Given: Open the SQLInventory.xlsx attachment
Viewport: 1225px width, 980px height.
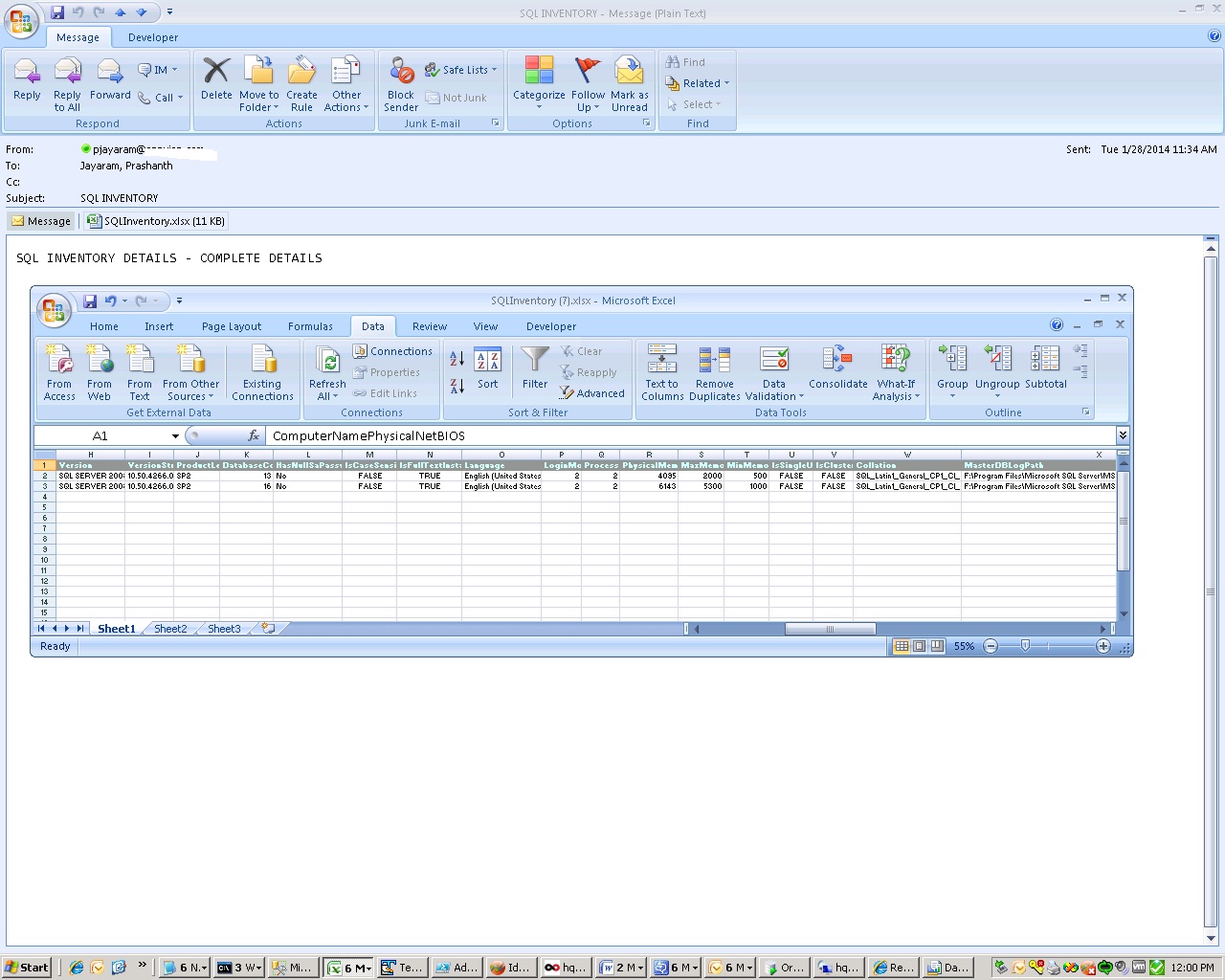Looking at the screenshot, I should tap(157, 221).
